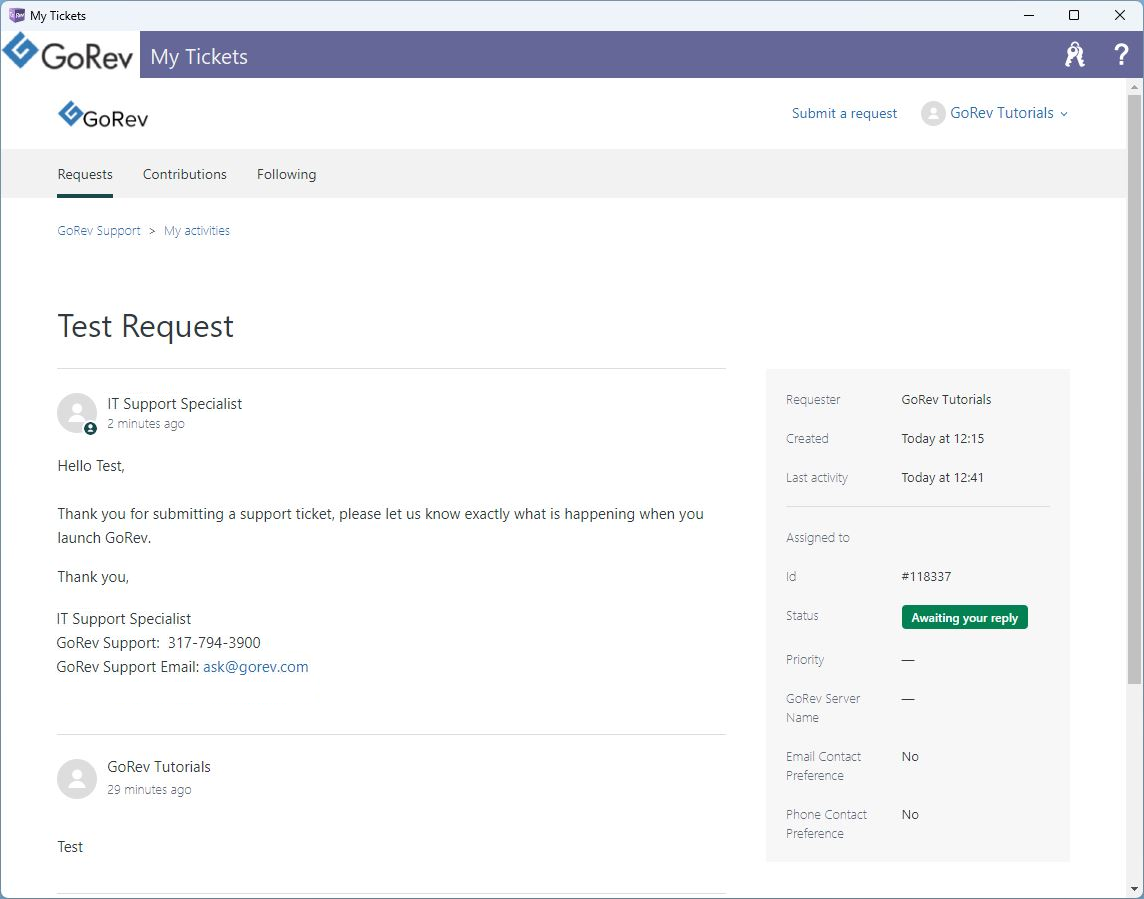Open the My activities breadcrumb link

tap(196, 231)
